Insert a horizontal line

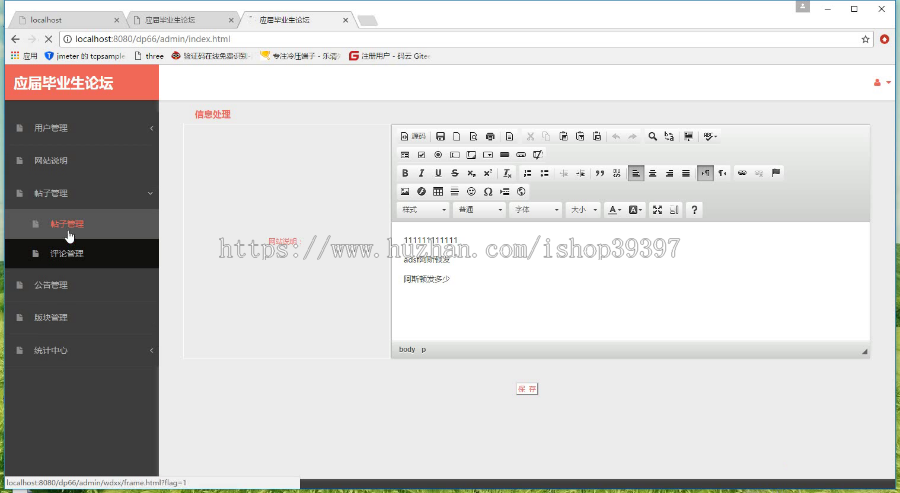coord(455,192)
